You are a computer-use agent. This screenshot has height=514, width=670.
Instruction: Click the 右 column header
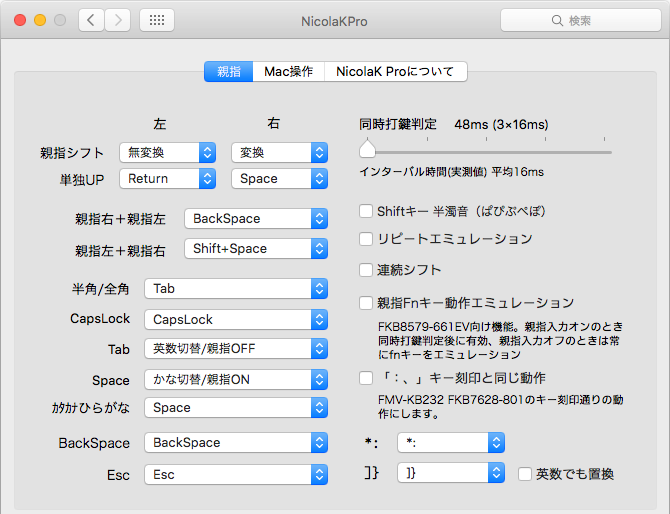click(x=273, y=123)
